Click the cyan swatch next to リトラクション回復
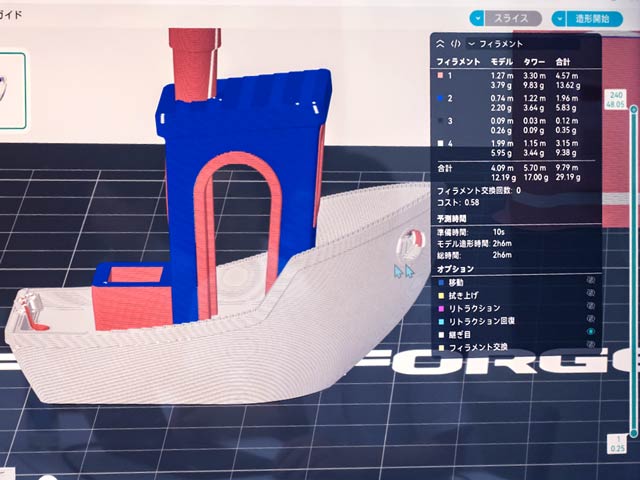This screenshot has width=640, height=480. (441, 322)
